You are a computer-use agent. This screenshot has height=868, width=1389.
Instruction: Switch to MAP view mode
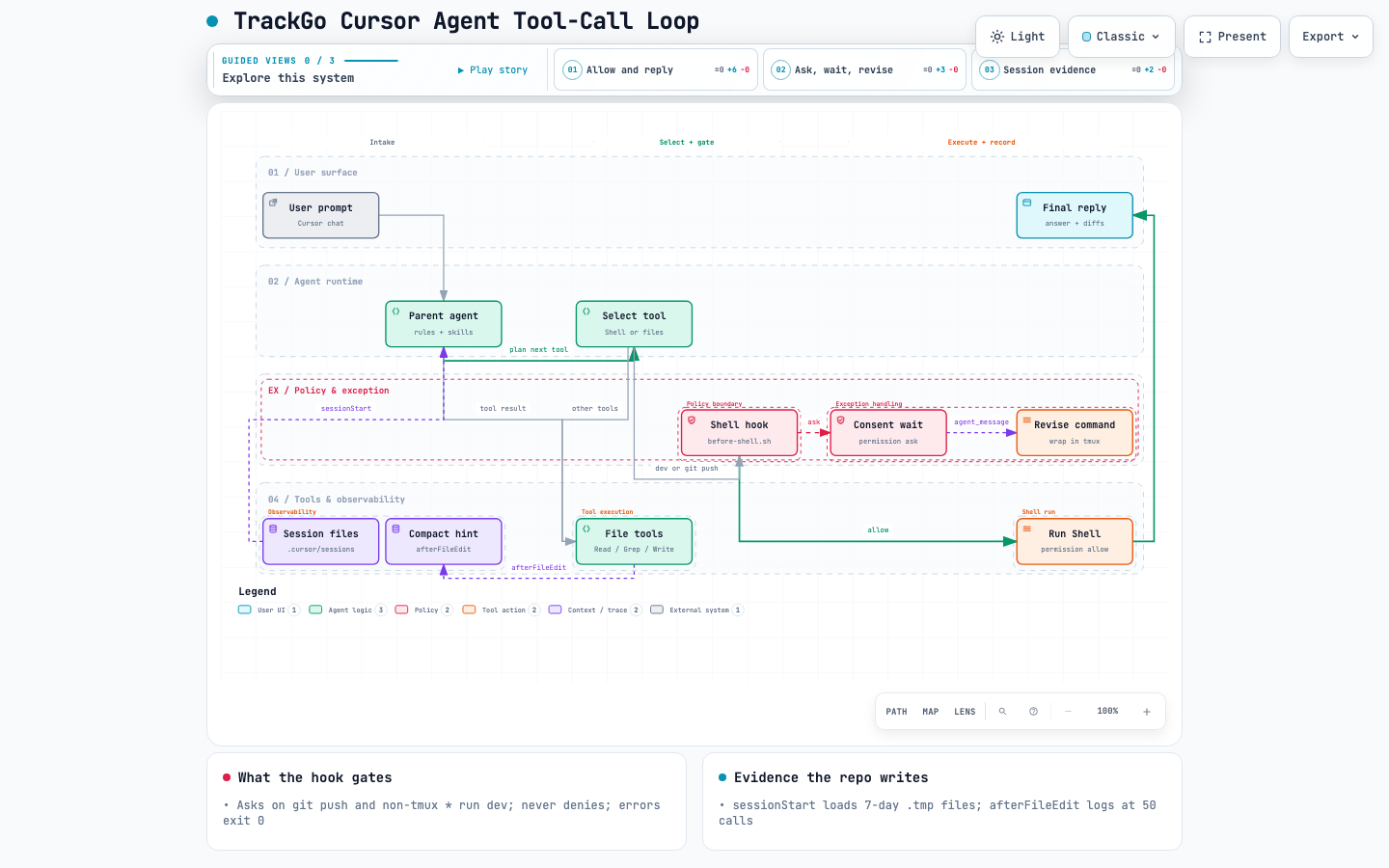click(x=931, y=712)
